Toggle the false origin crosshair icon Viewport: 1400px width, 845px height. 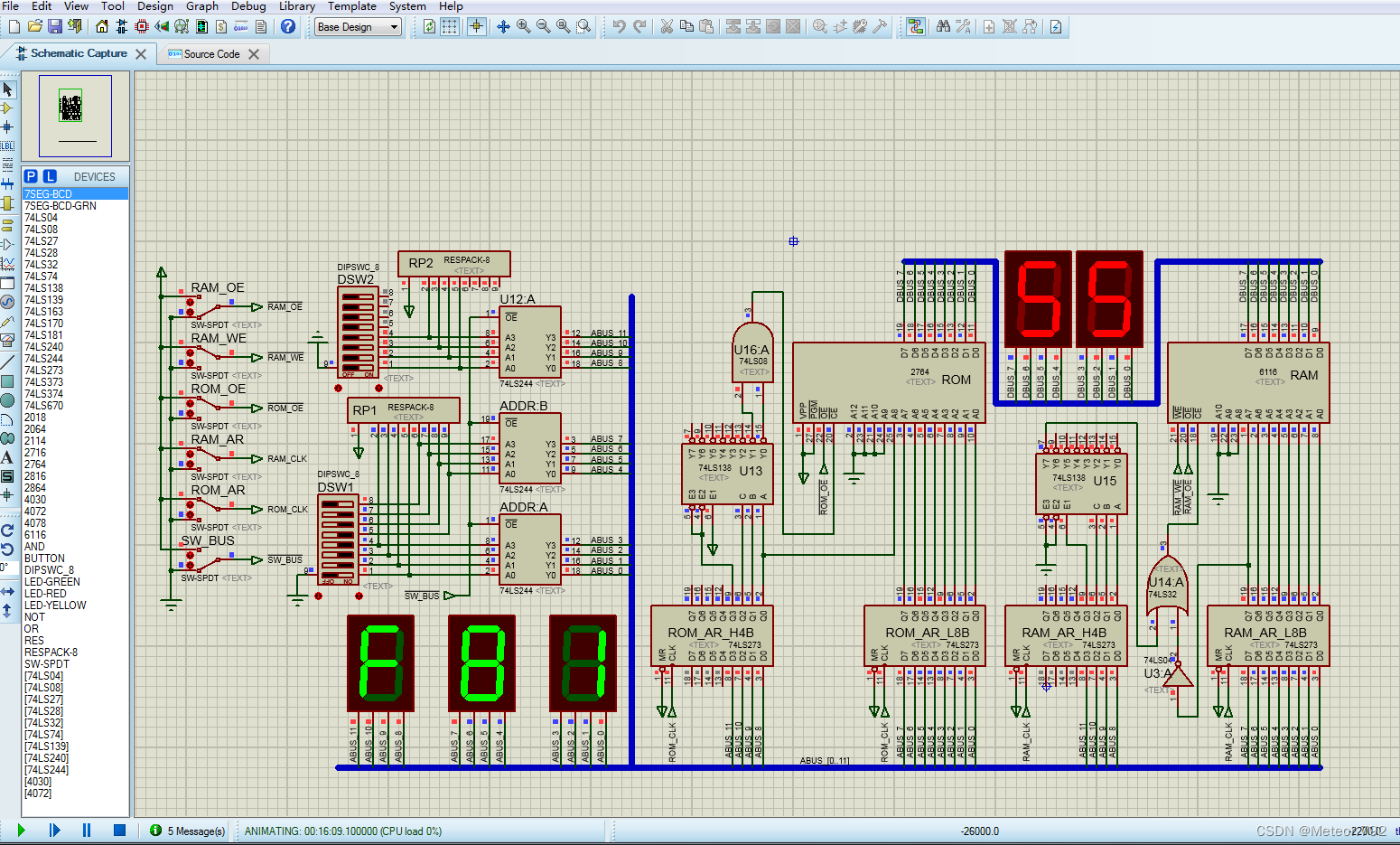click(476, 27)
